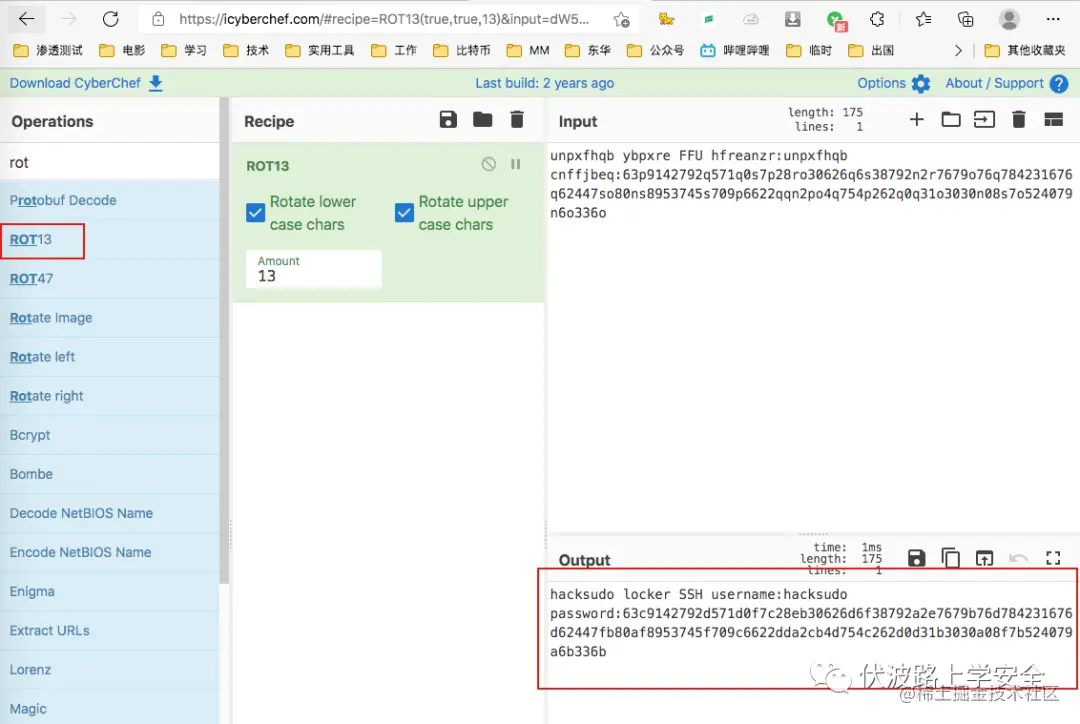This screenshot has width=1080, height=724.
Task: Open the 比特币 bookmarks folder
Action: point(462,50)
